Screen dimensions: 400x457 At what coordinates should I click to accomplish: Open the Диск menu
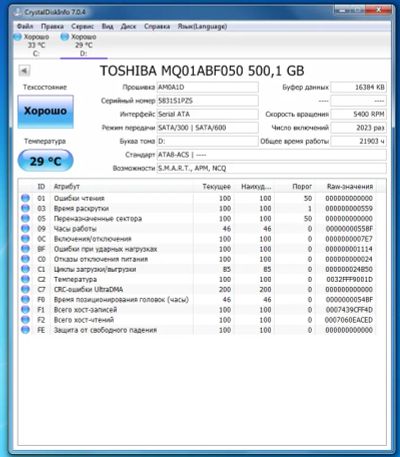128,26
